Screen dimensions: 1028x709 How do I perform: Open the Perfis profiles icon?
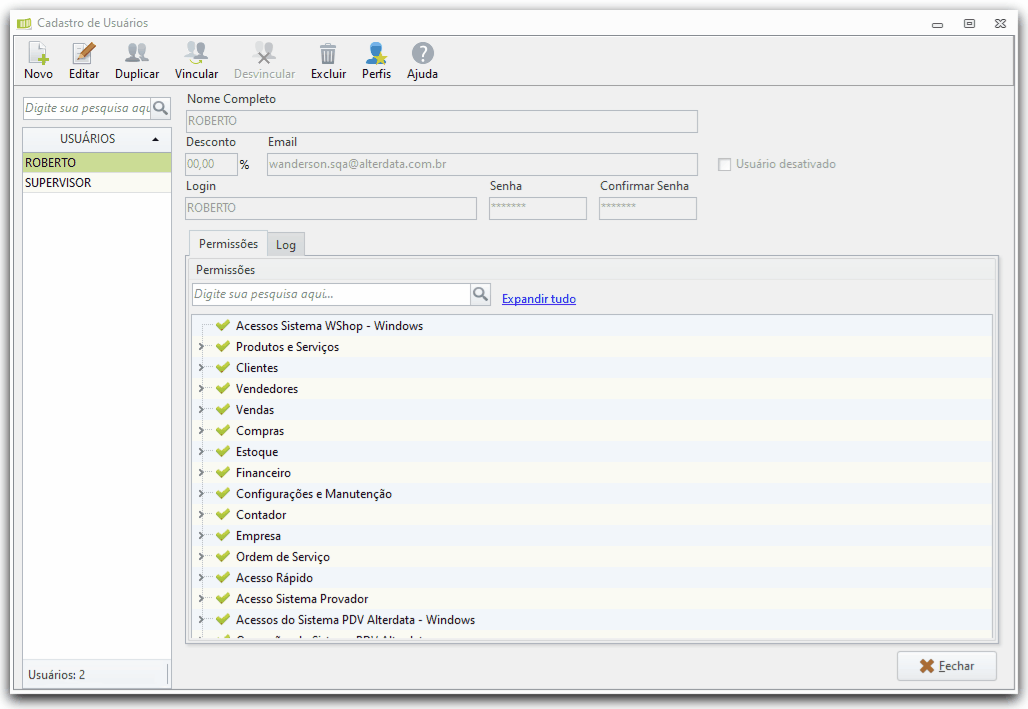point(376,53)
